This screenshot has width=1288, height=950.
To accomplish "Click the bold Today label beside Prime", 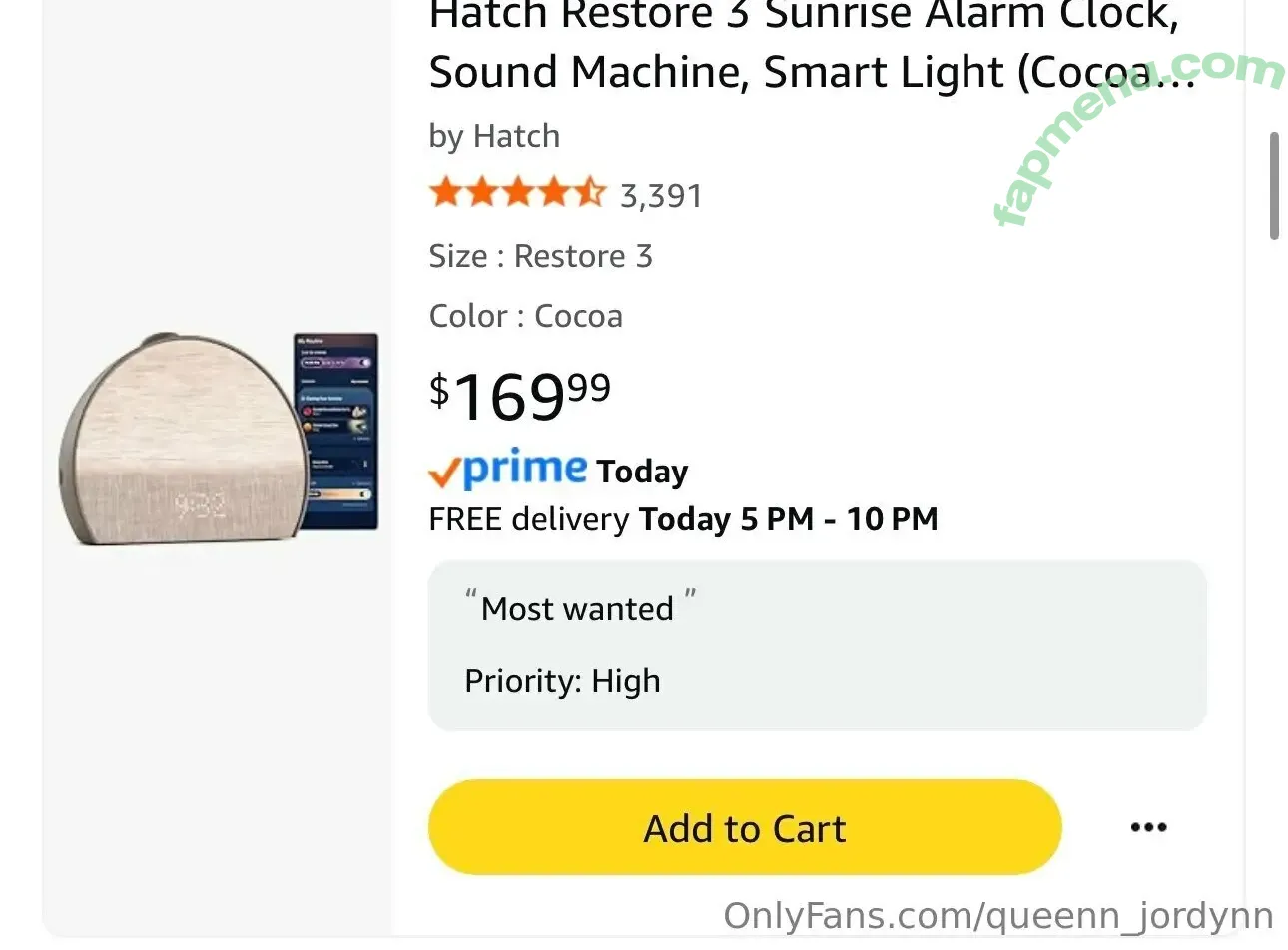I will coord(642,472).
